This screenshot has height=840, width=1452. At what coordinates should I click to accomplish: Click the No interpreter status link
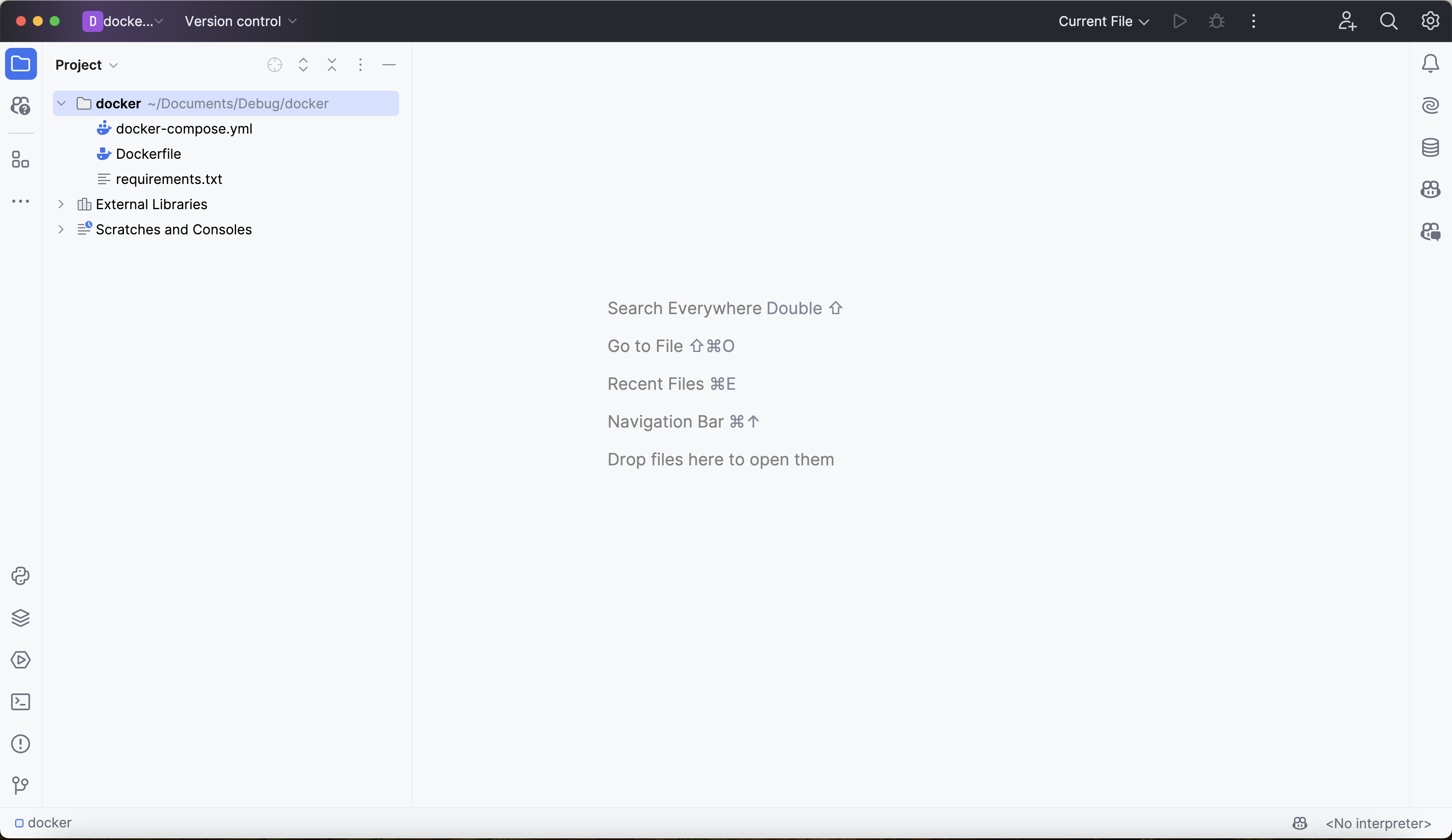pyautogui.click(x=1378, y=823)
